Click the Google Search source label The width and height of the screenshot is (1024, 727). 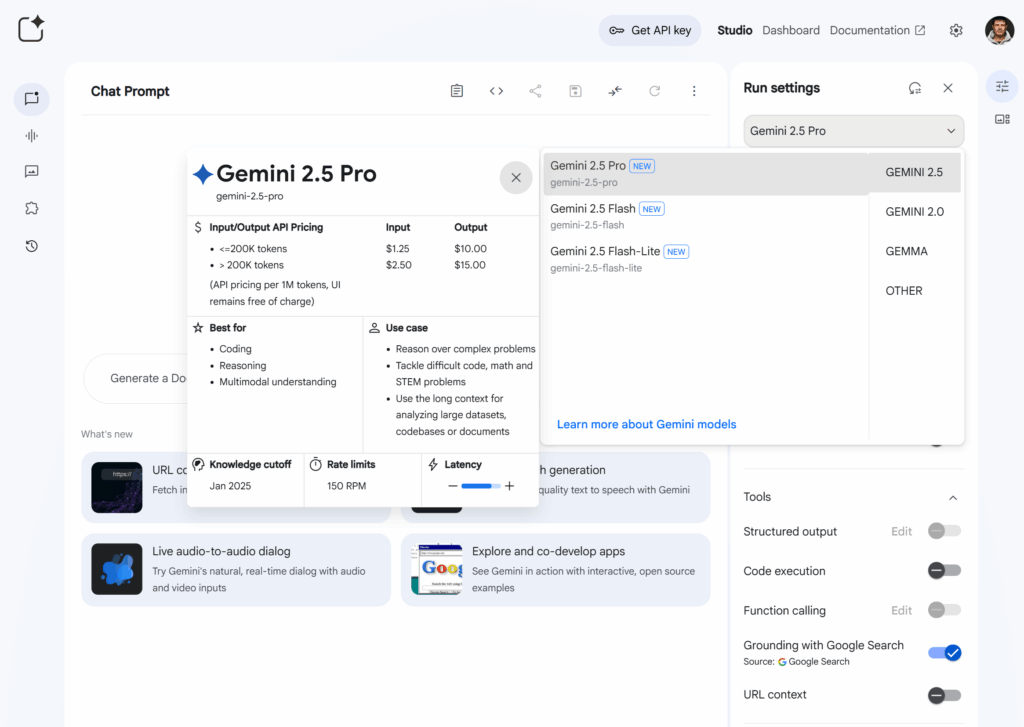click(814, 662)
